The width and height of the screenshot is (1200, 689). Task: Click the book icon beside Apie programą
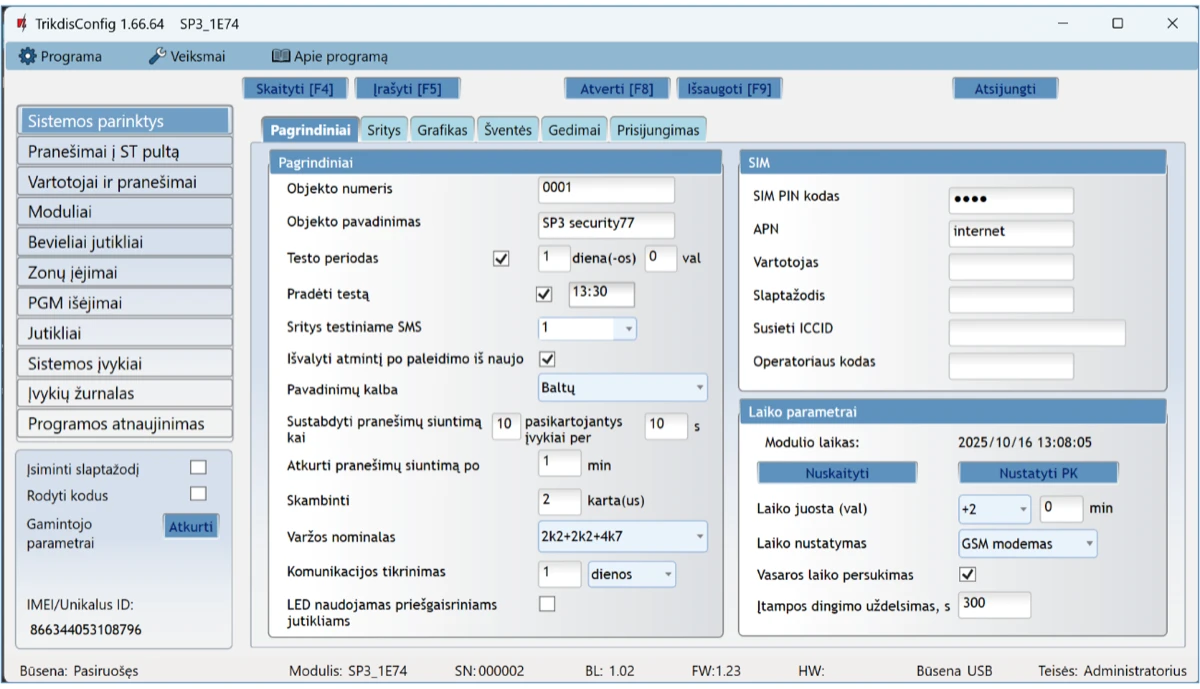coord(281,57)
